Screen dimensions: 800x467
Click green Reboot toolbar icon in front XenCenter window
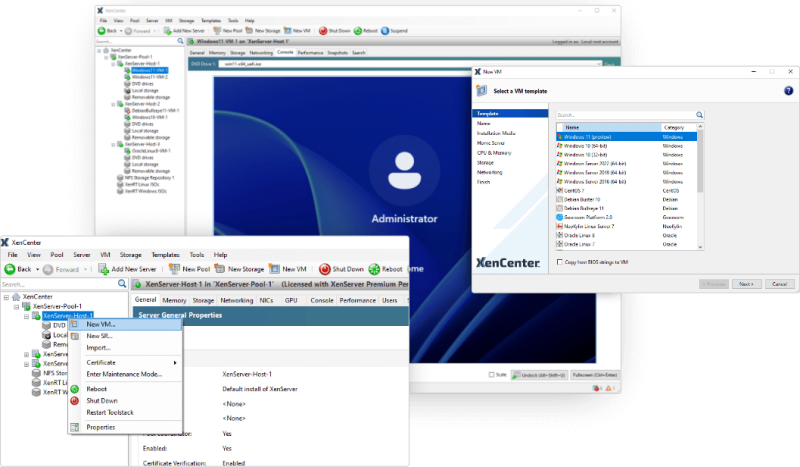coord(374,269)
